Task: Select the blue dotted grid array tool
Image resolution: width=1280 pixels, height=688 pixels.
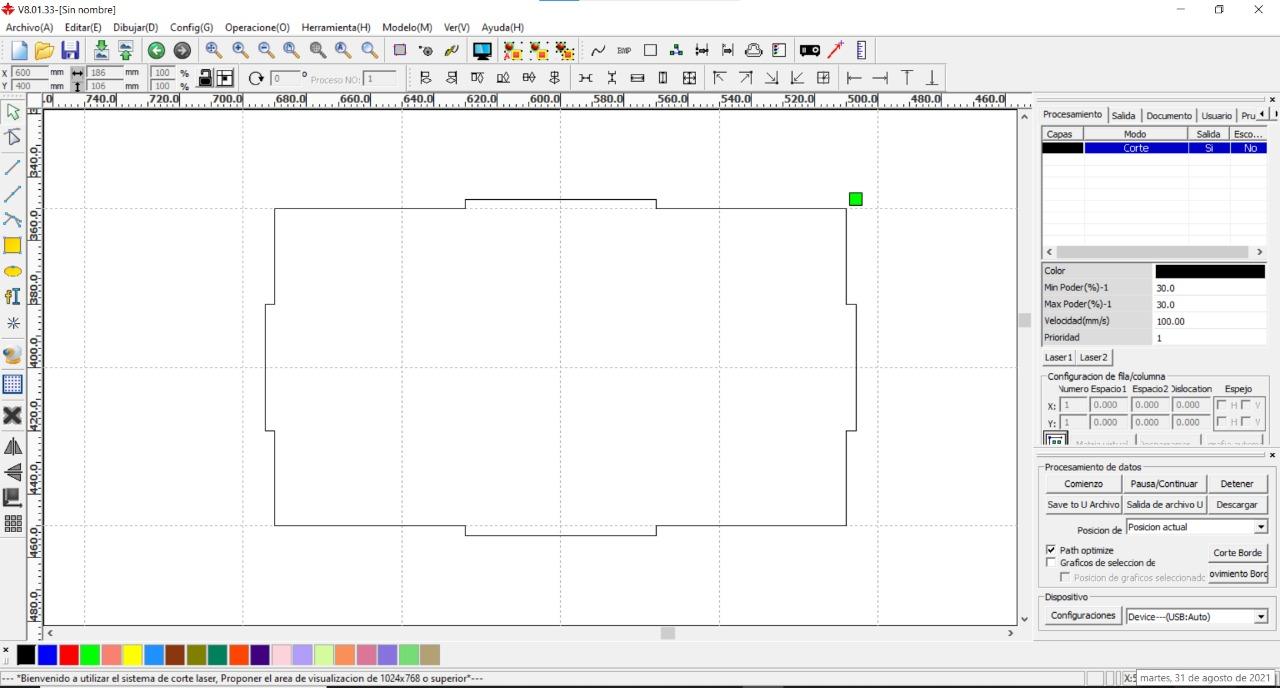Action: click(13, 384)
